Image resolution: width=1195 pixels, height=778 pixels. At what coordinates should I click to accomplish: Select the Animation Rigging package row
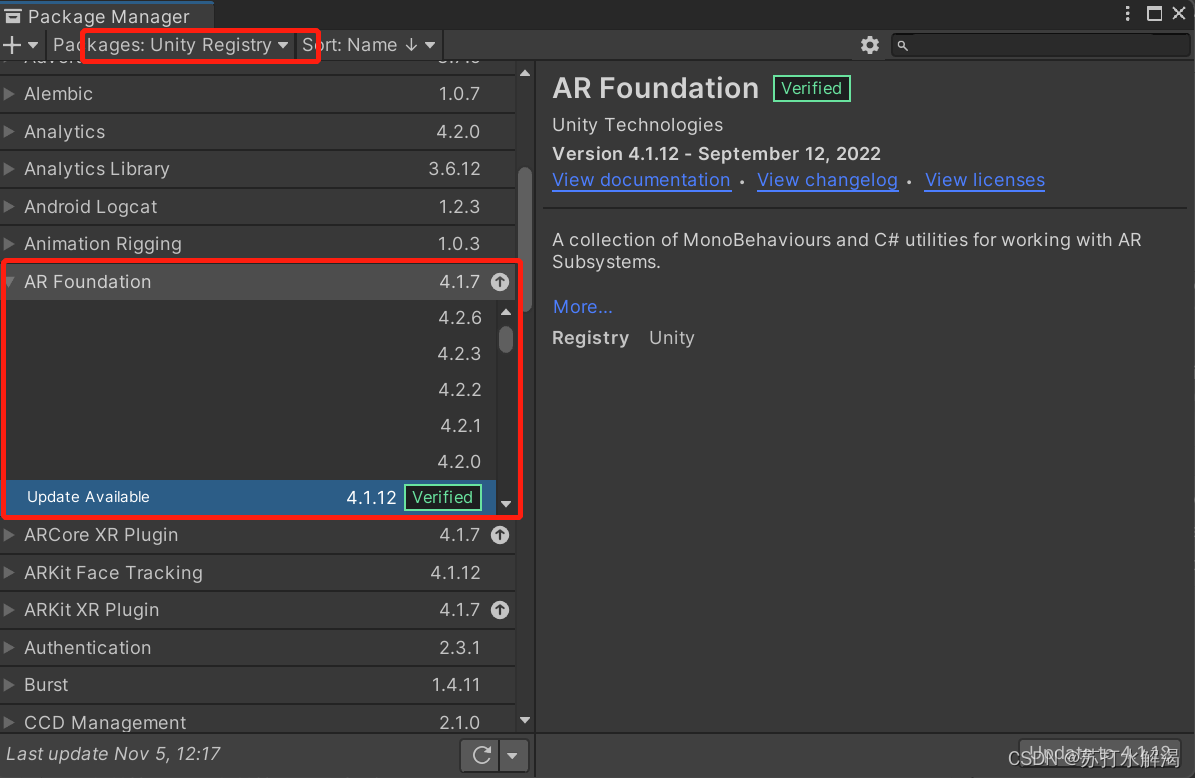click(258, 244)
